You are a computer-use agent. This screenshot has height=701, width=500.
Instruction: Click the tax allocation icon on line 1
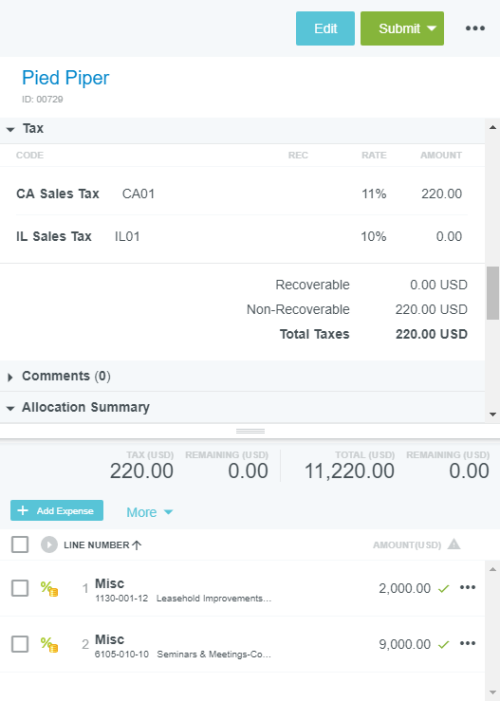[49, 588]
